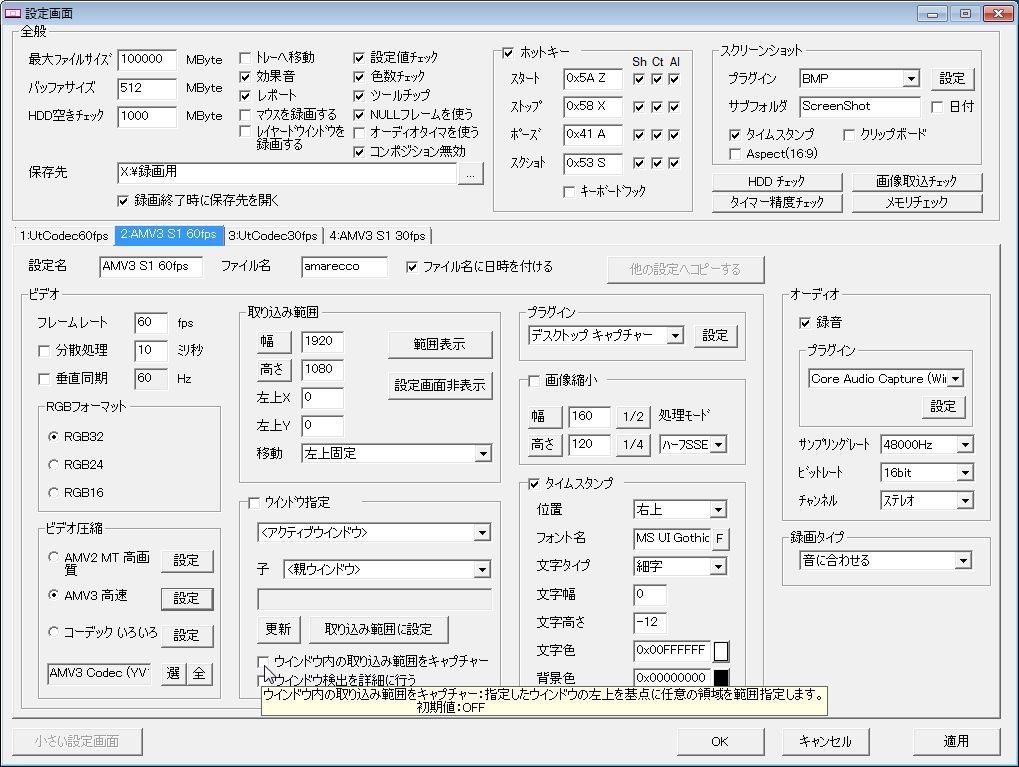This screenshot has height=767, width=1019.
Task: Disable the 録音 audio recording checkbox
Action: [805, 323]
